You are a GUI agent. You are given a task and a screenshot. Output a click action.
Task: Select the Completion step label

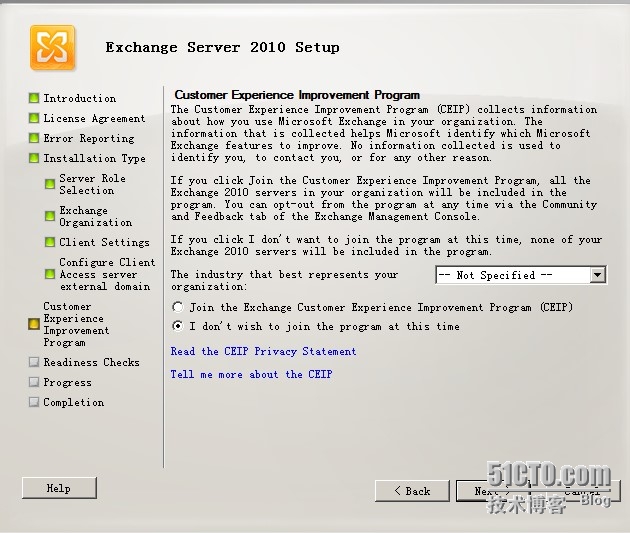pyautogui.click(x=74, y=402)
